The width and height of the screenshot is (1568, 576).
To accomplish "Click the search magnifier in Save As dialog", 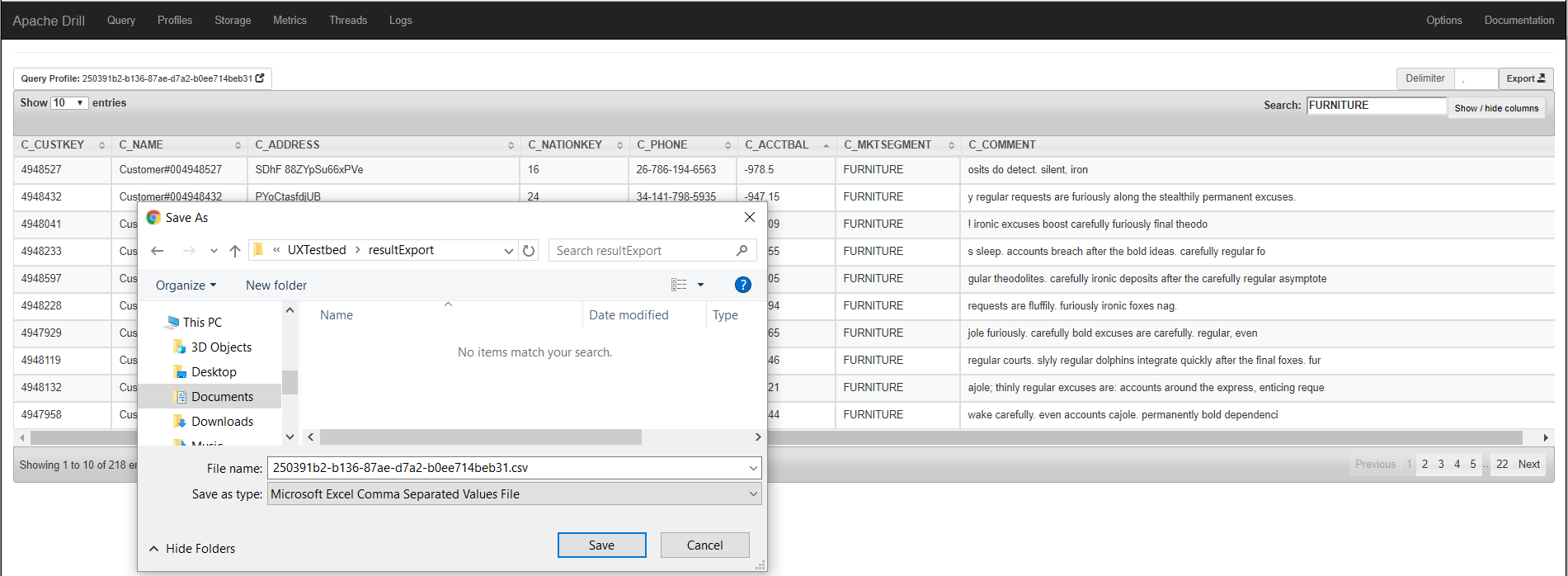I will (742, 251).
